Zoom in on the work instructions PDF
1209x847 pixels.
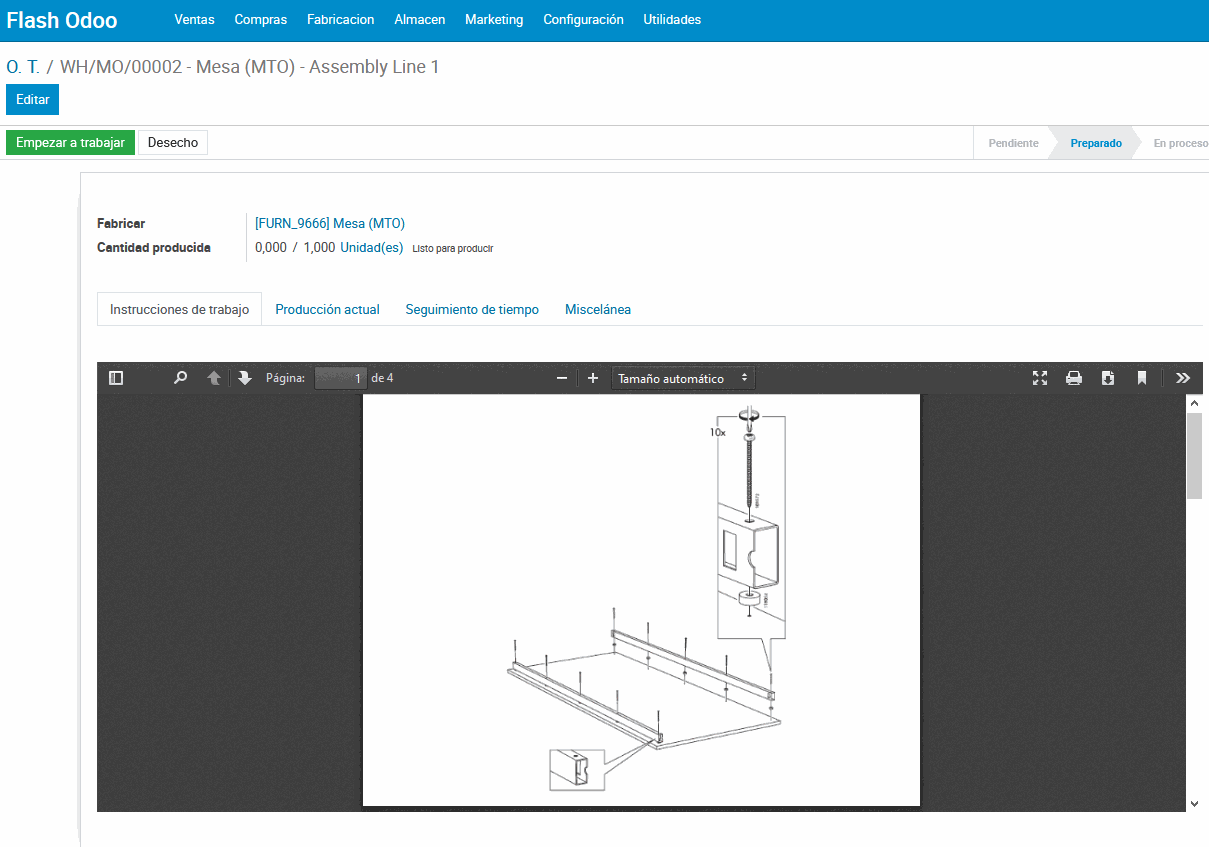coord(592,378)
